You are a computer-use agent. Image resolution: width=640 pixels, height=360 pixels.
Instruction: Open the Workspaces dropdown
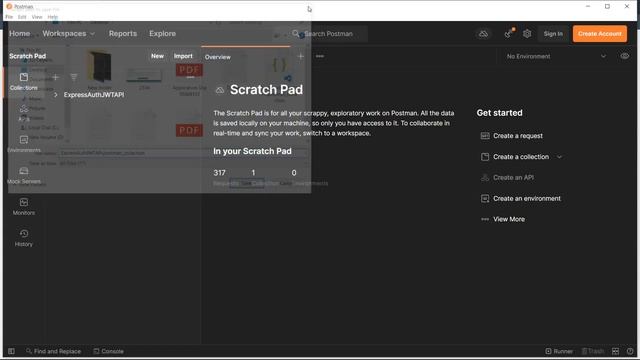[x=69, y=33]
